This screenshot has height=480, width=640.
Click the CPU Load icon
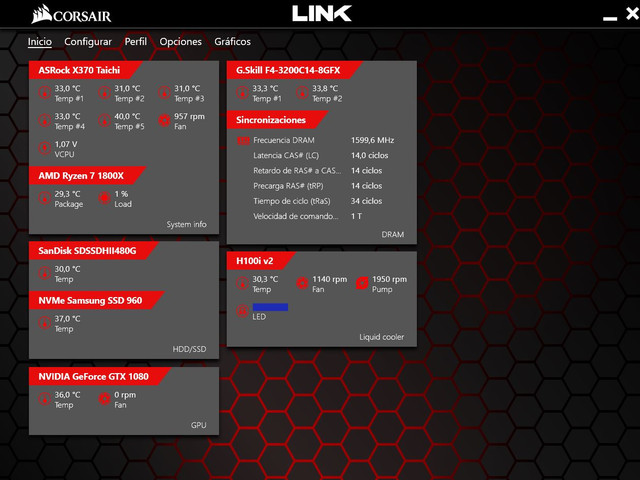[104, 198]
